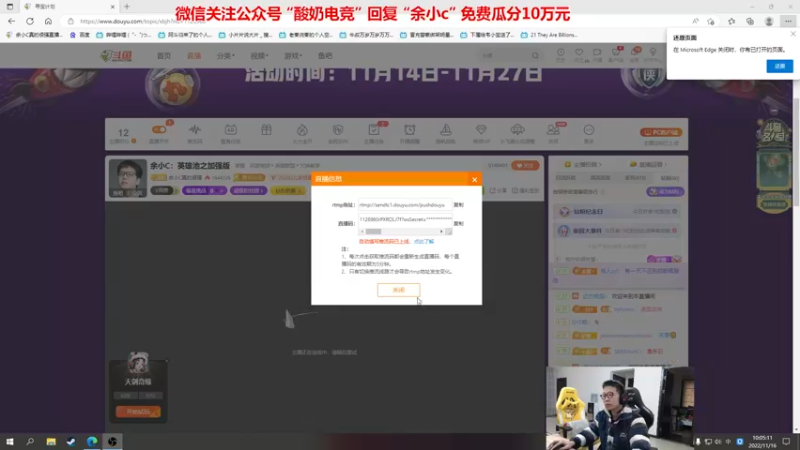800x450 pixels.
Task: Open the Baidu bookmark
Action: 80,35
